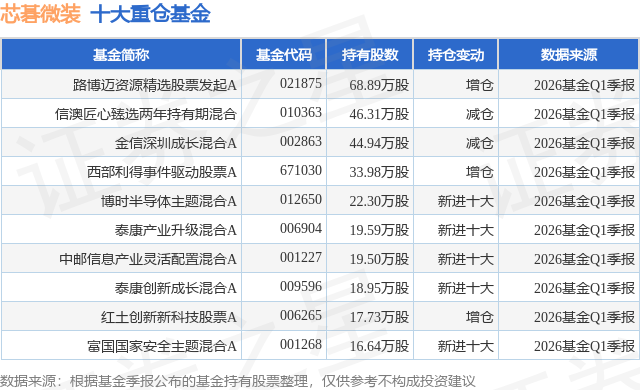Click fund code 006904
Image resolution: width=640 pixels, height=390 pixels.
pos(301,228)
